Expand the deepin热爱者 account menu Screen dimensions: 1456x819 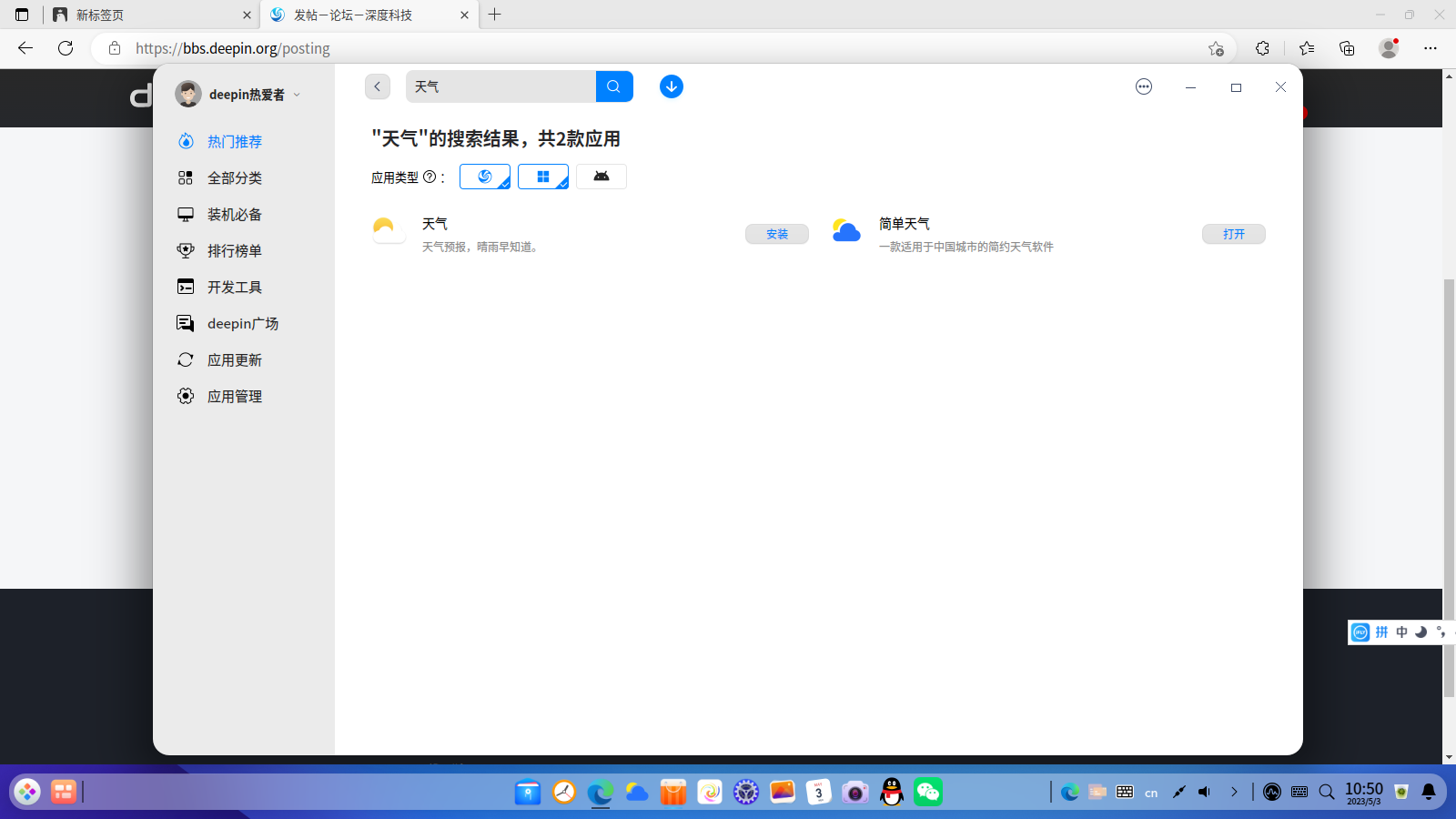tap(297, 94)
